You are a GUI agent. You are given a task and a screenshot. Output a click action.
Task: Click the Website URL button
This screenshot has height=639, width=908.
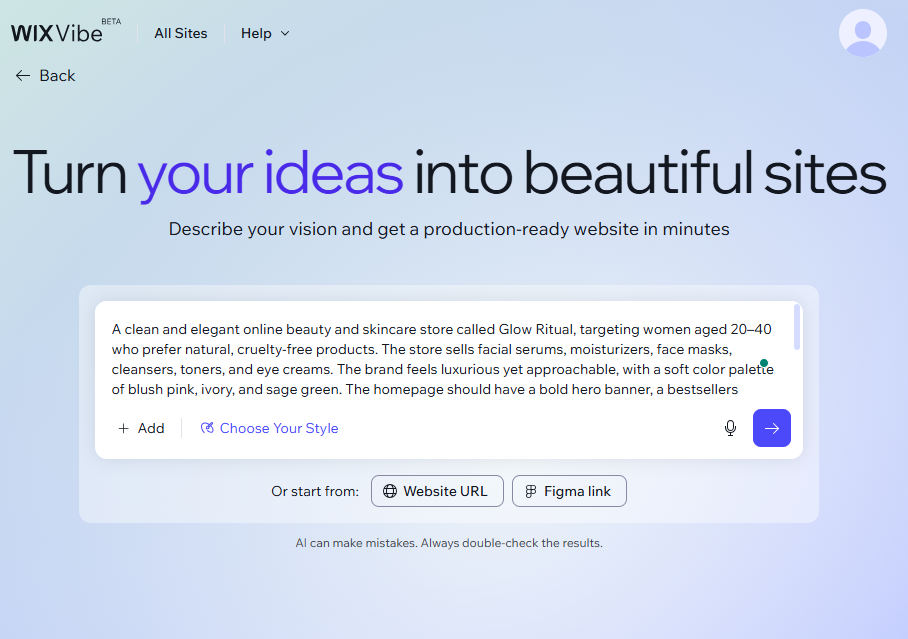pyautogui.click(x=437, y=491)
